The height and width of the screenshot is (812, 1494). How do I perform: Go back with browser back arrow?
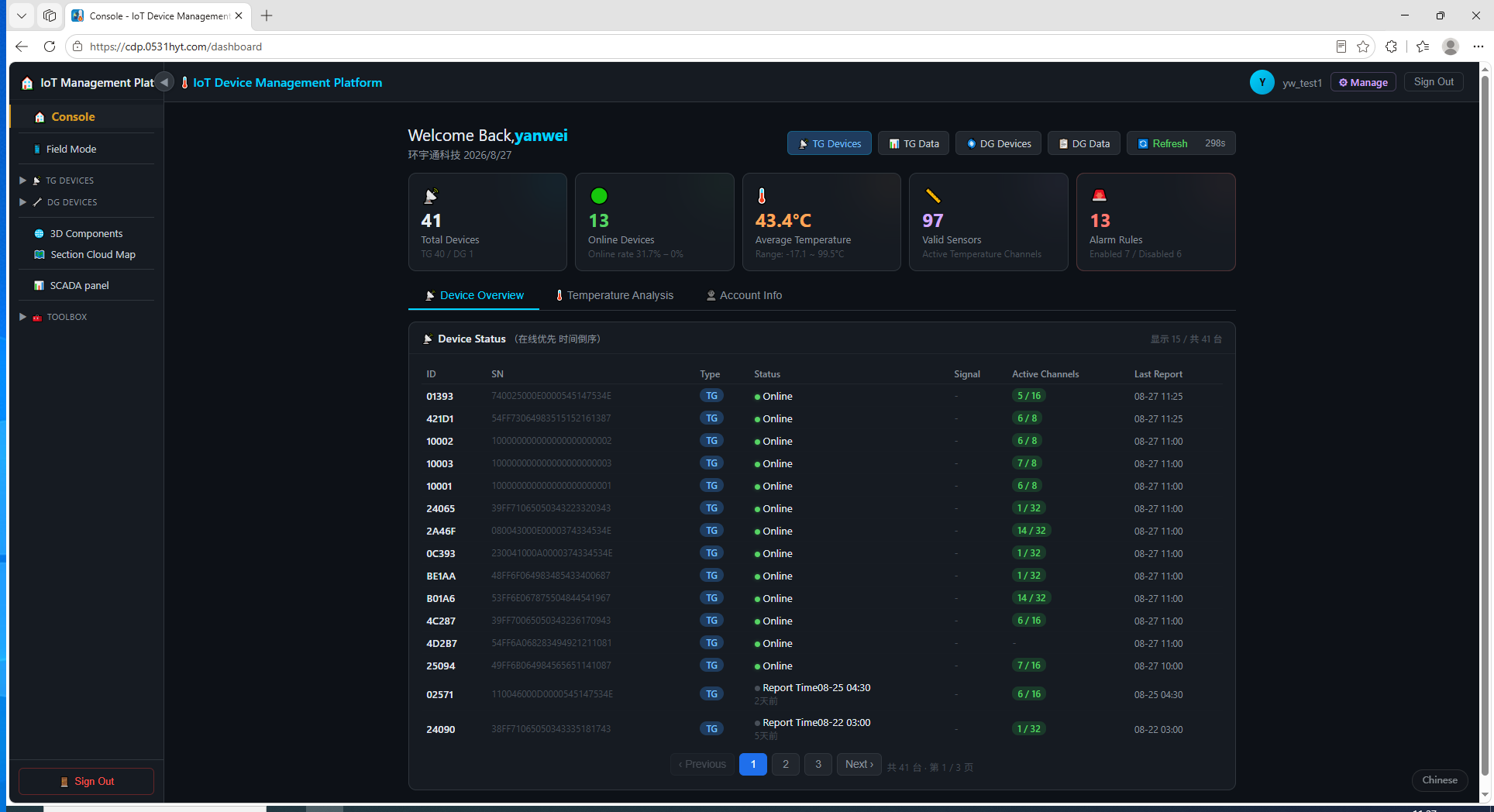pos(22,46)
